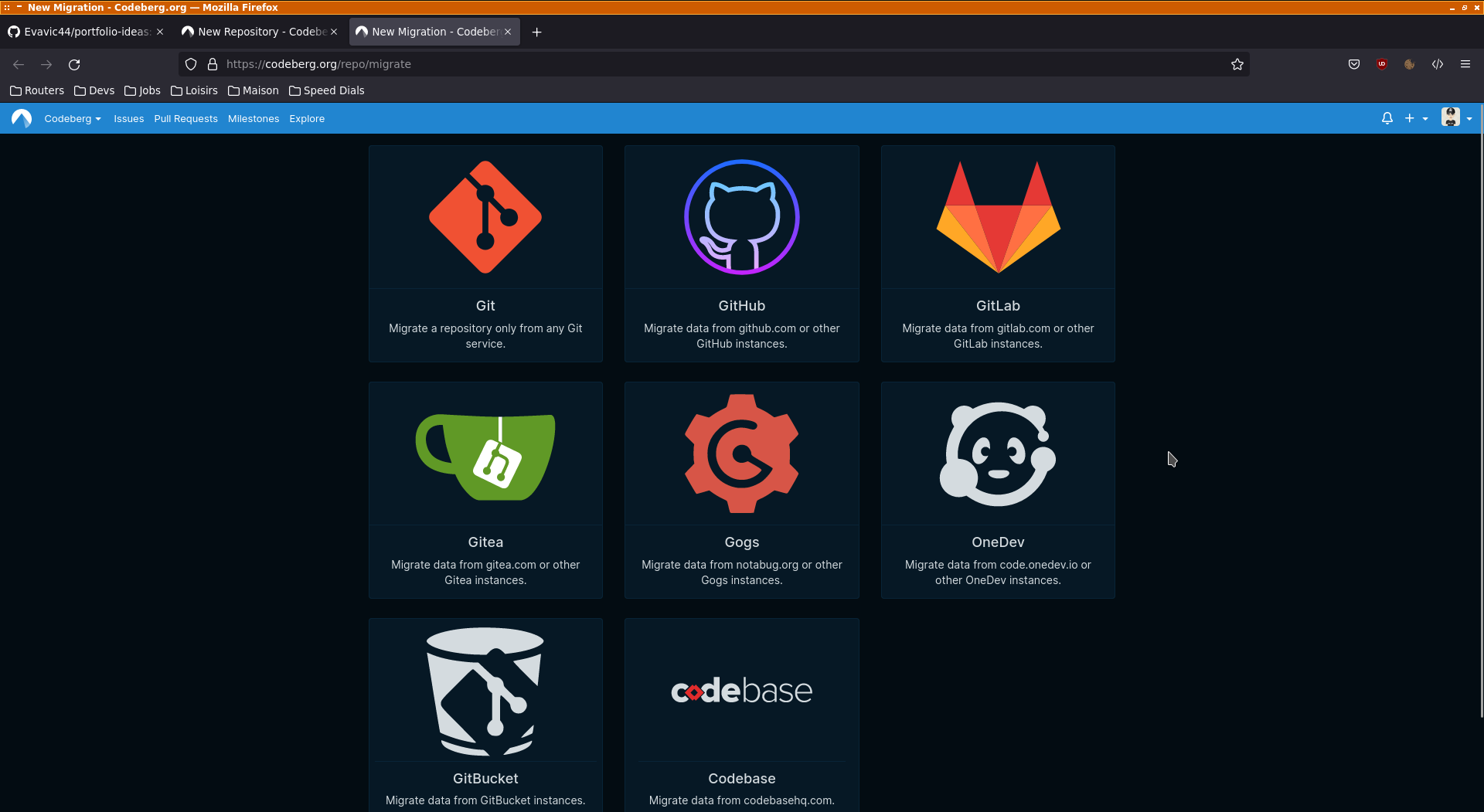
Task: Bookmark this page with the star
Action: tap(1237, 64)
